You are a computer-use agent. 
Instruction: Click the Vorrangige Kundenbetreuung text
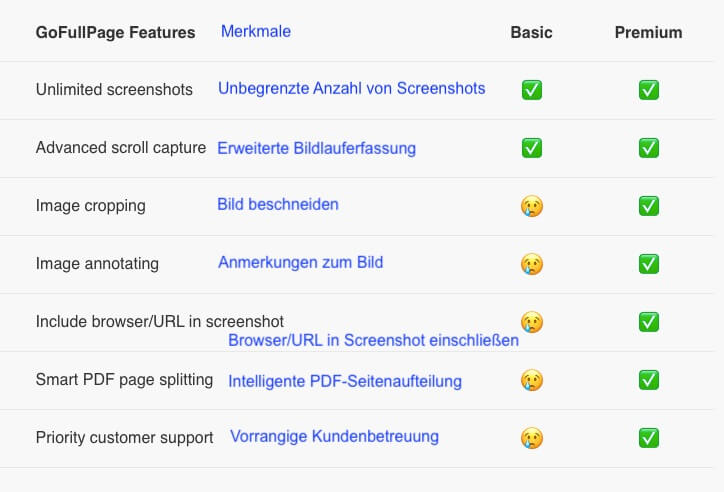pyautogui.click(x=334, y=436)
